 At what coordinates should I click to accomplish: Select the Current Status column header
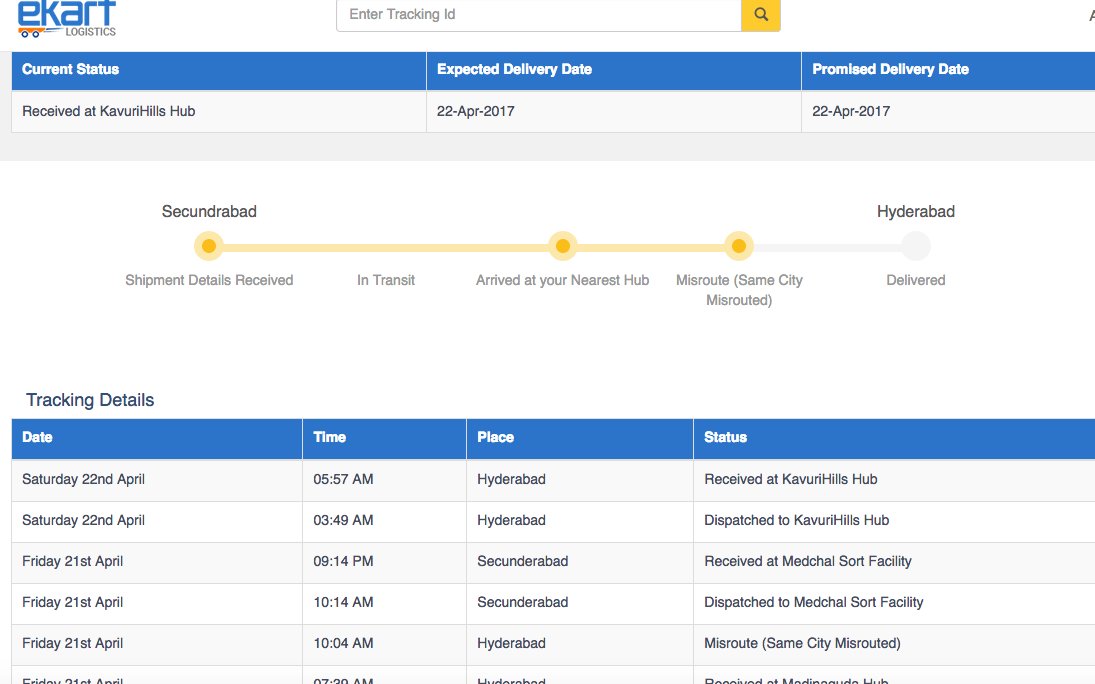[219, 70]
